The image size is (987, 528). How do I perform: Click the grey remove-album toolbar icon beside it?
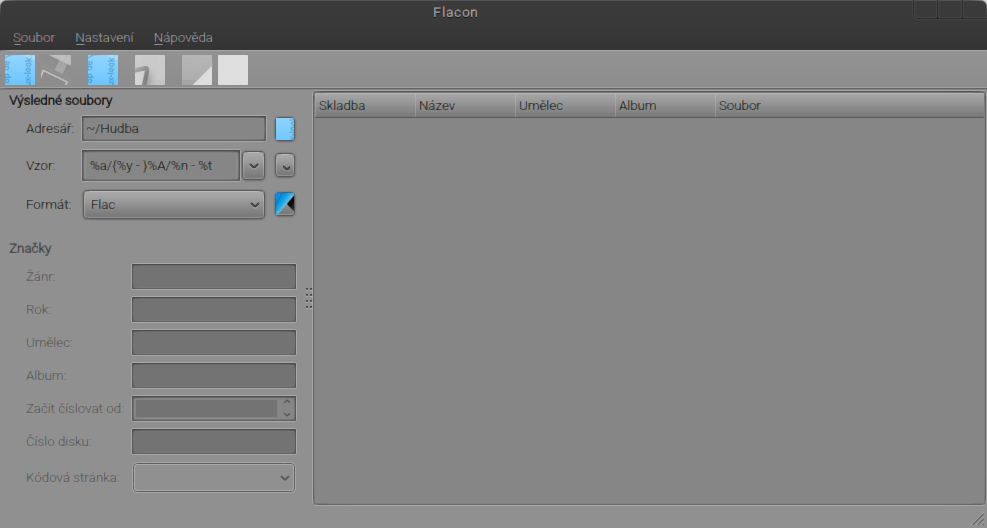point(56,70)
